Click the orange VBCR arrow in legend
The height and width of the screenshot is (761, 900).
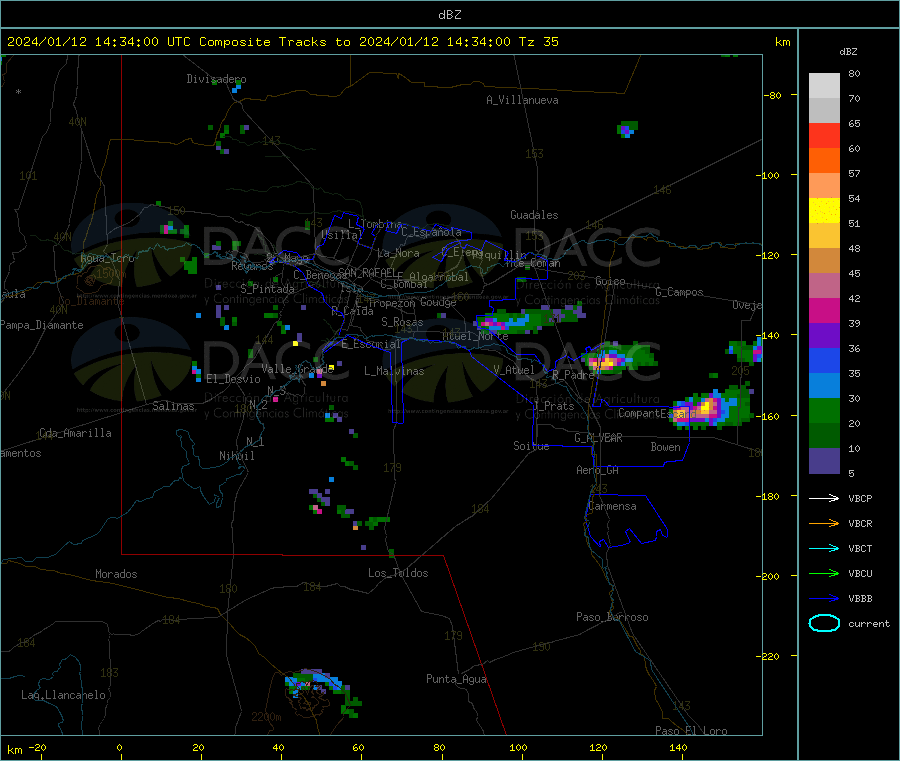click(x=824, y=523)
